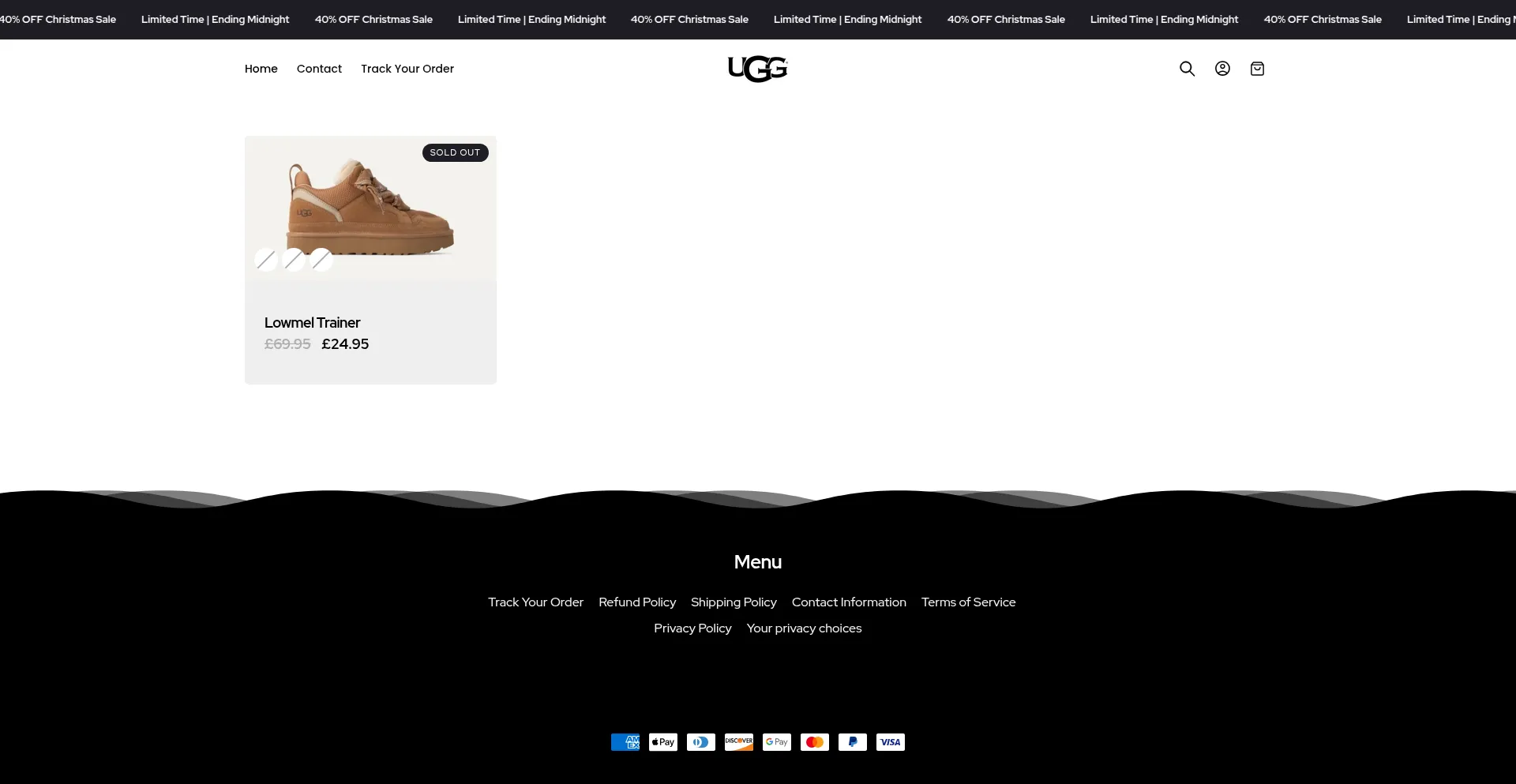Click the Visa payment icon
This screenshot has width=1516, height=784.
pos(891,742)
